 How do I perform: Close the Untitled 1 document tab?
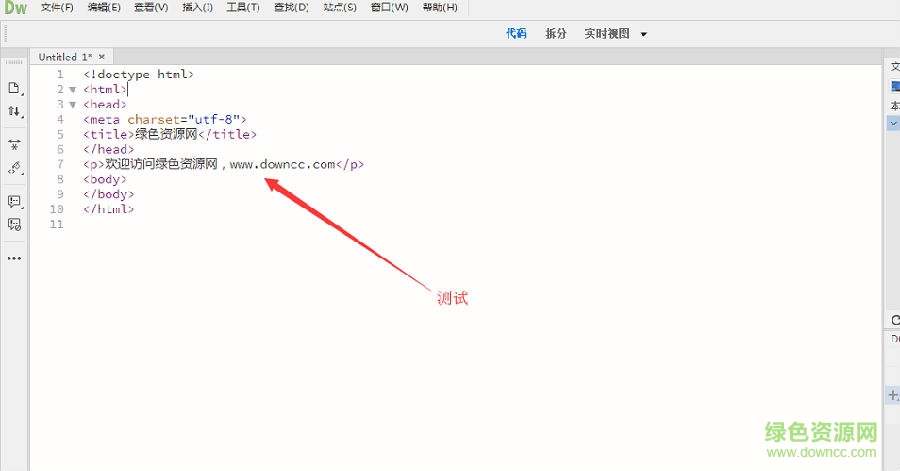pyautogui.click(x=101, y=57)
